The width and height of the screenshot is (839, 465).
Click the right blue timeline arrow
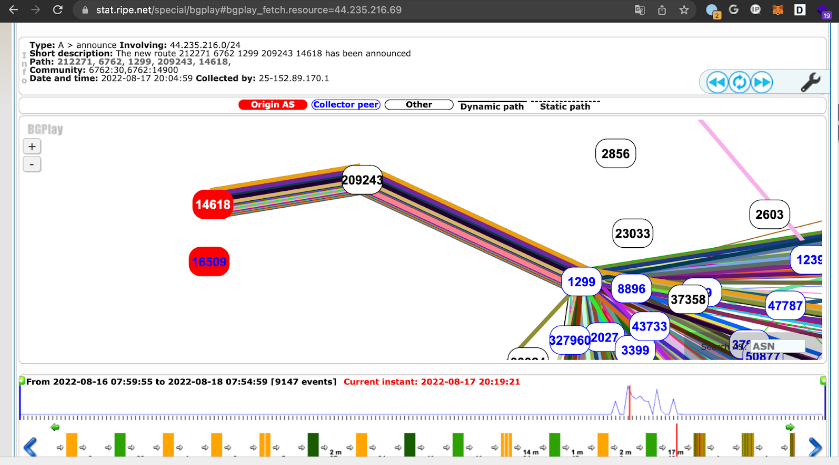[x=815, y=447]
